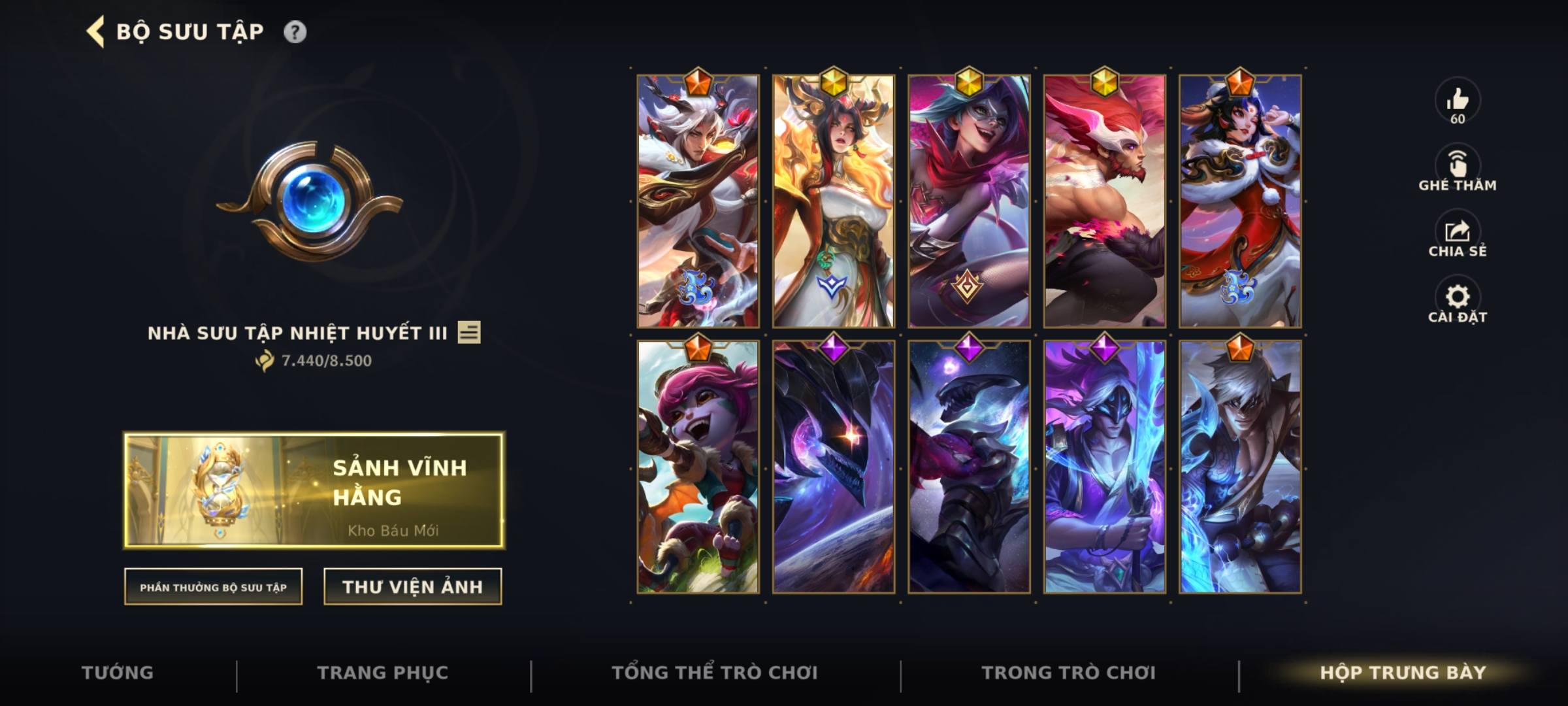Go back using the Bộ Sưu Tập arrow

[95, 31]
